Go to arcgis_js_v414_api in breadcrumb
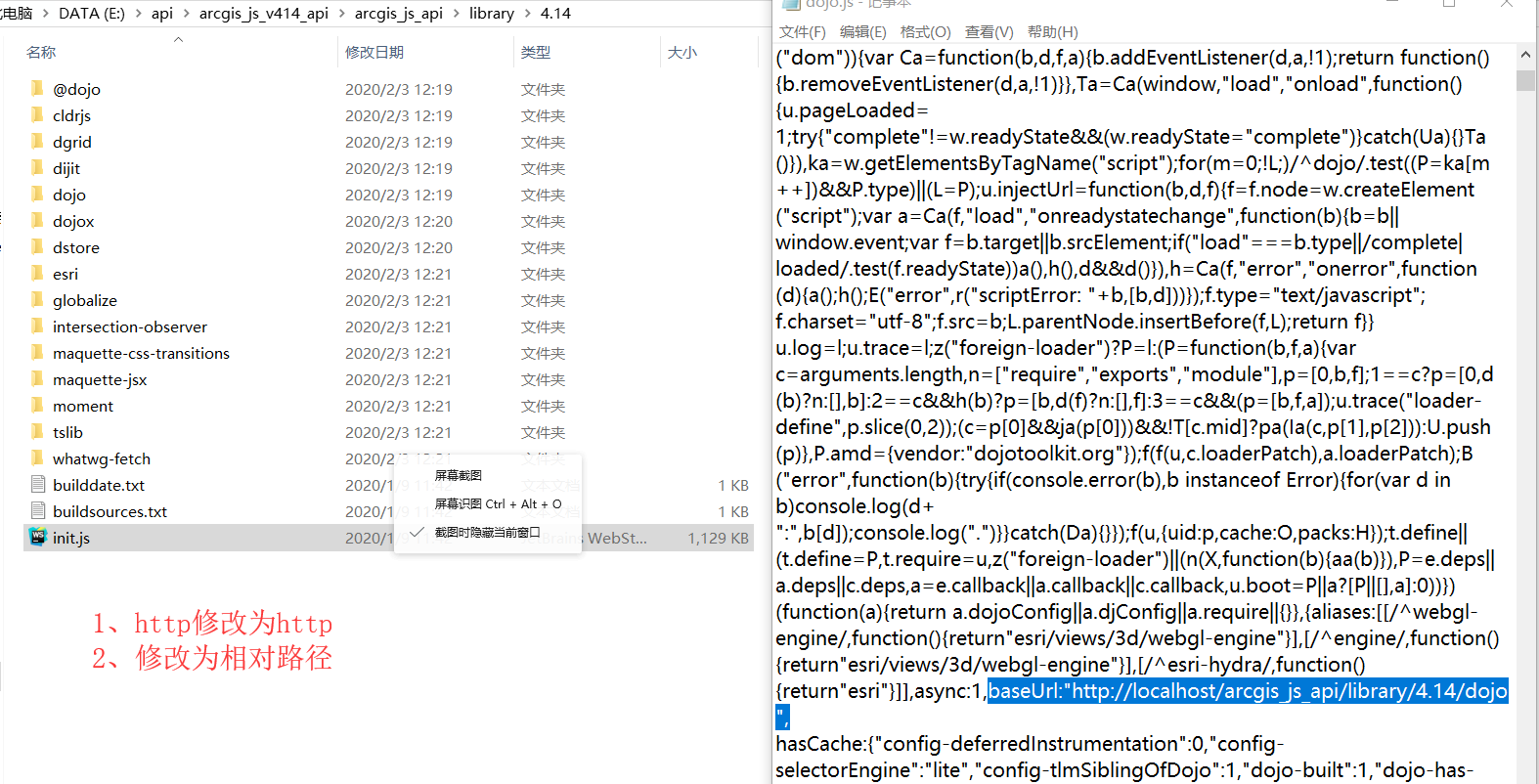 point(264,14)
